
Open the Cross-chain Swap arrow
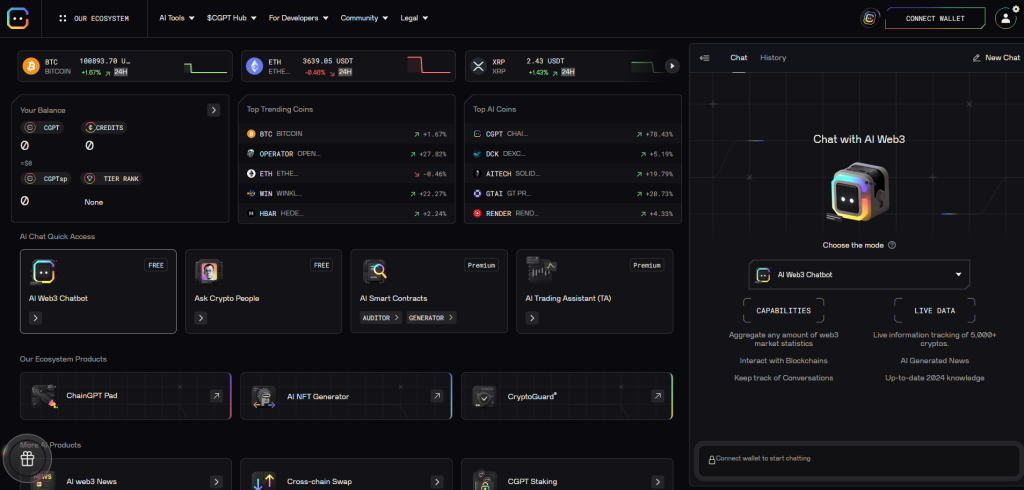(437, 482)
